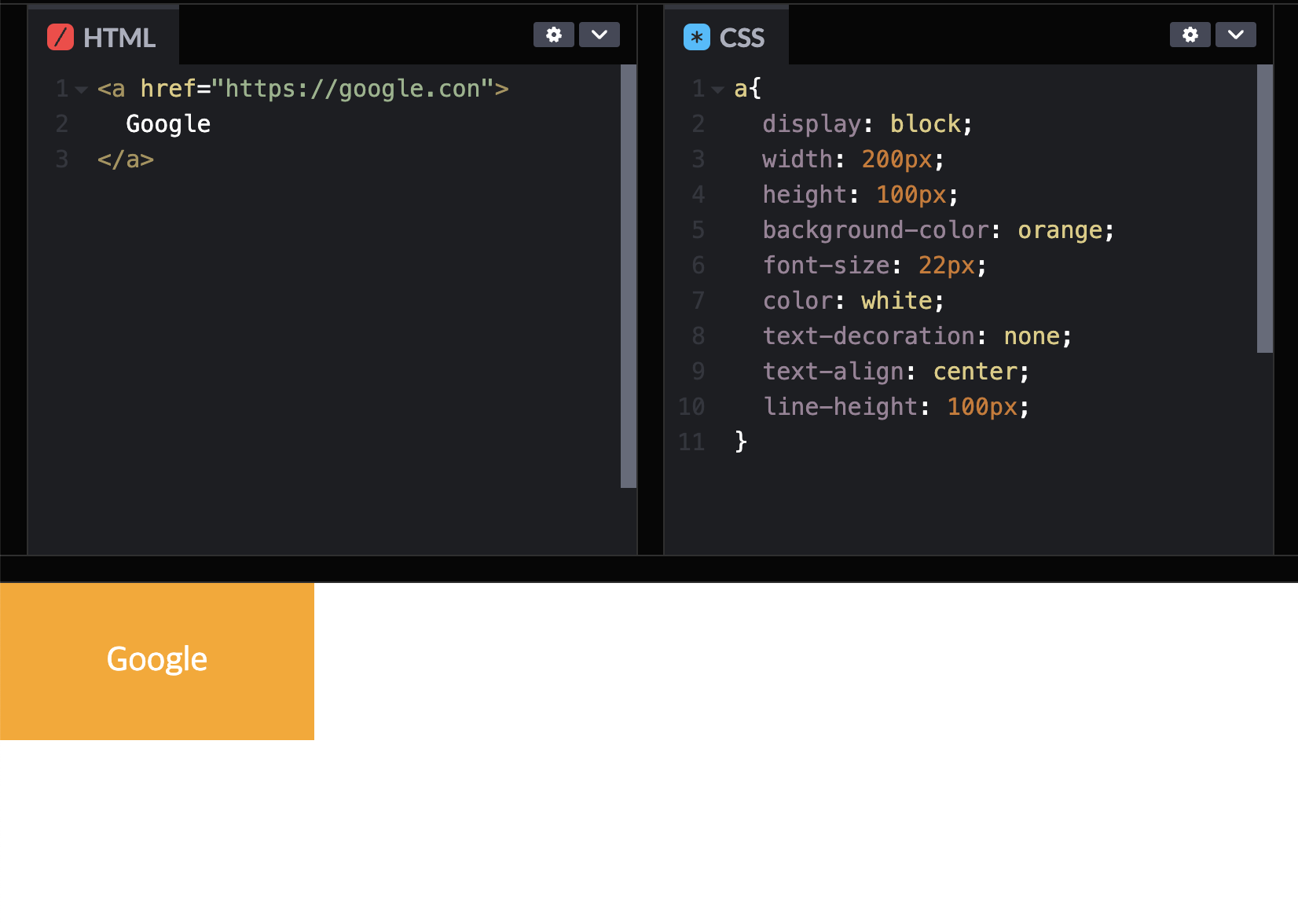Click the 'display: block;' line
The image size is (1298, 924).
pyautogui.click(x=867, y=124)
